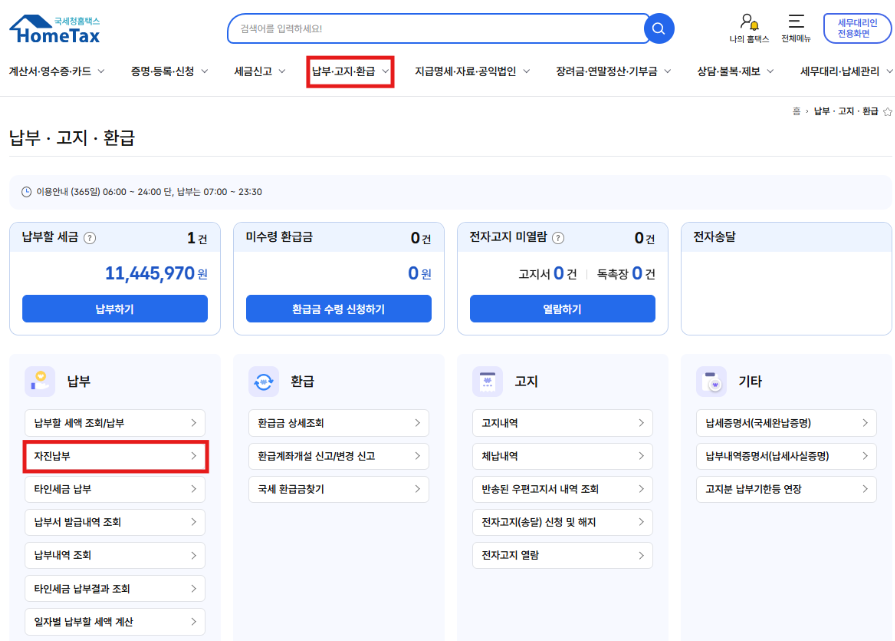Click 환급금 수령 신청하기 button
Viewport: 895px width, 641px height.
[338, 309]
